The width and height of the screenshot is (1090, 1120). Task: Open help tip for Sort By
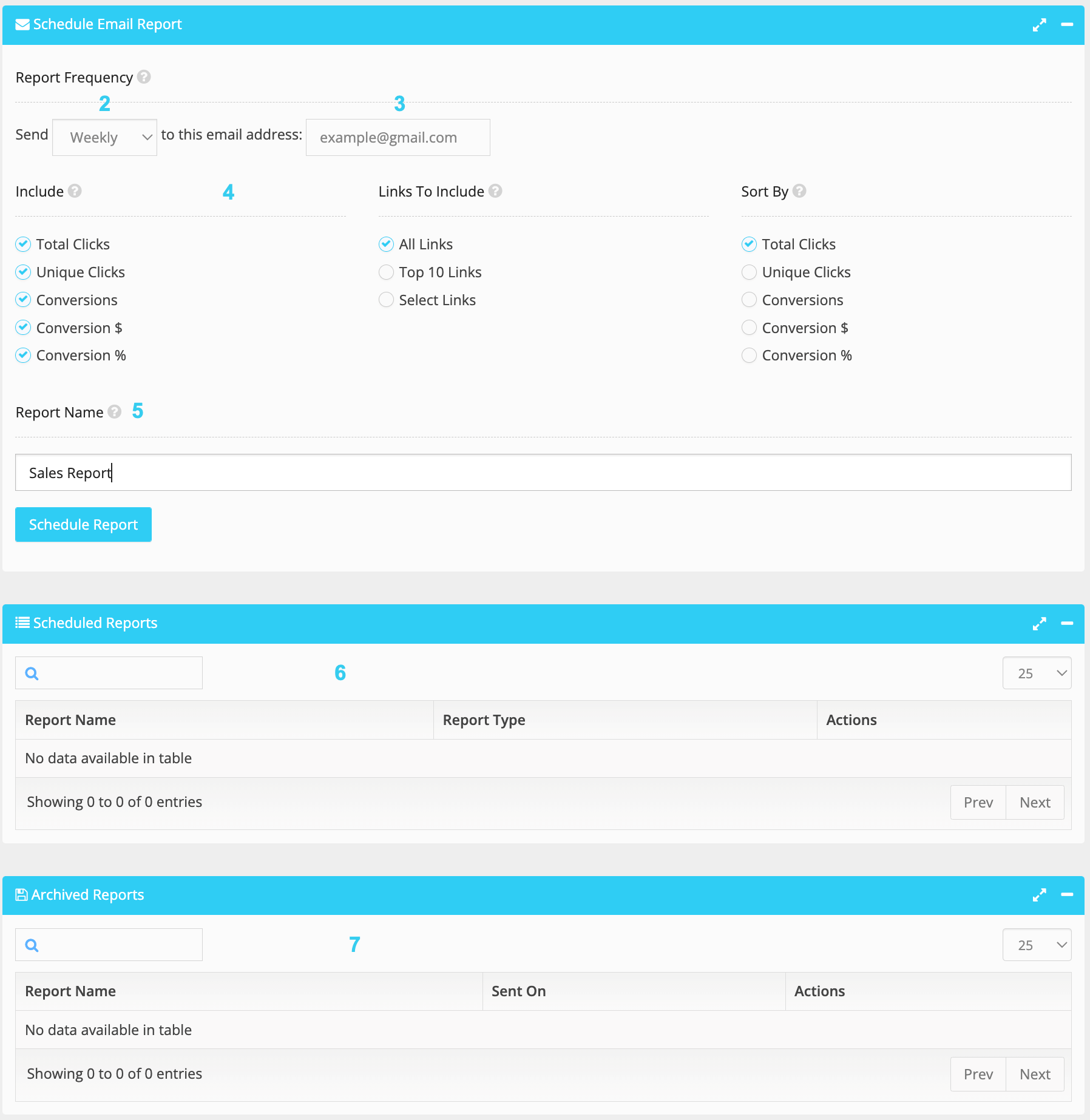coord(799,191)
